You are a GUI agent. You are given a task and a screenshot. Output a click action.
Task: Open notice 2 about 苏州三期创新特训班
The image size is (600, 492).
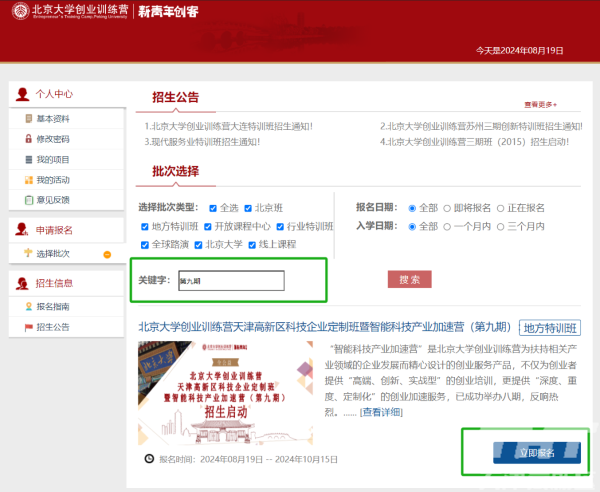coord(481,126)
